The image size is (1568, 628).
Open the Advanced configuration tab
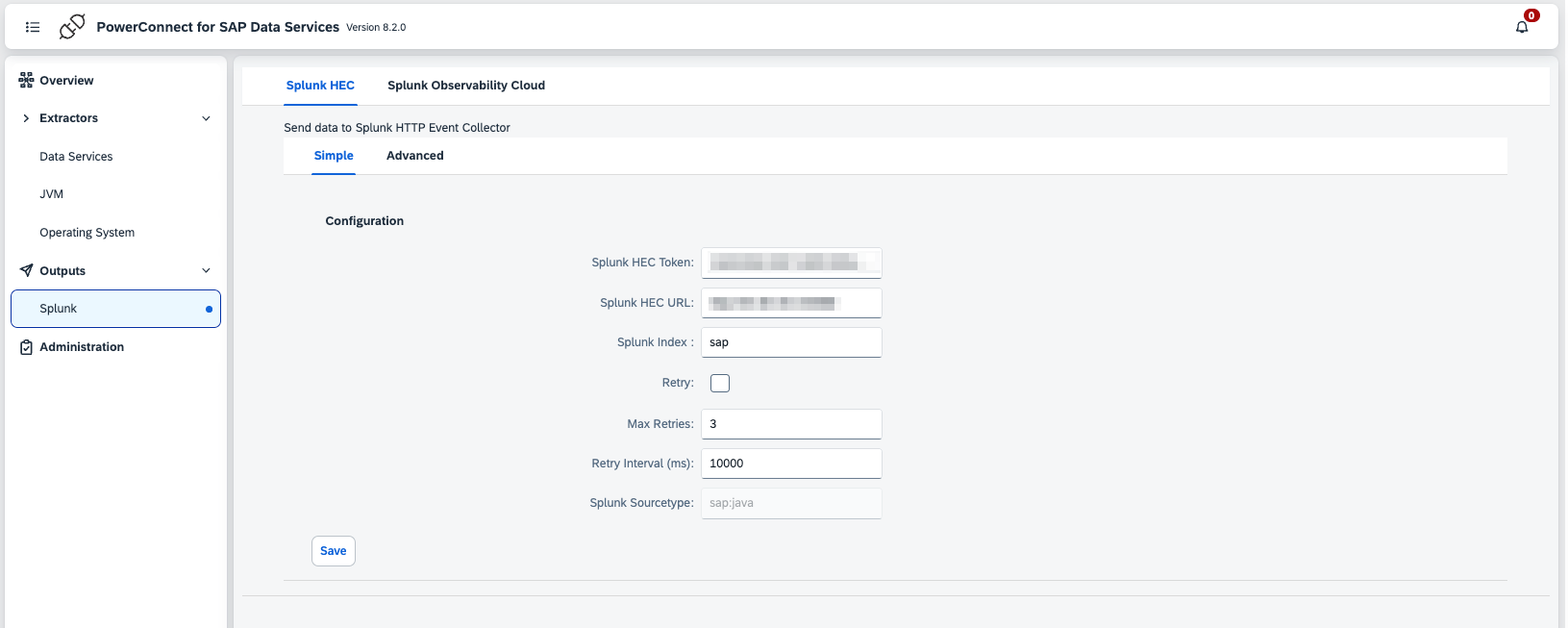414,156
